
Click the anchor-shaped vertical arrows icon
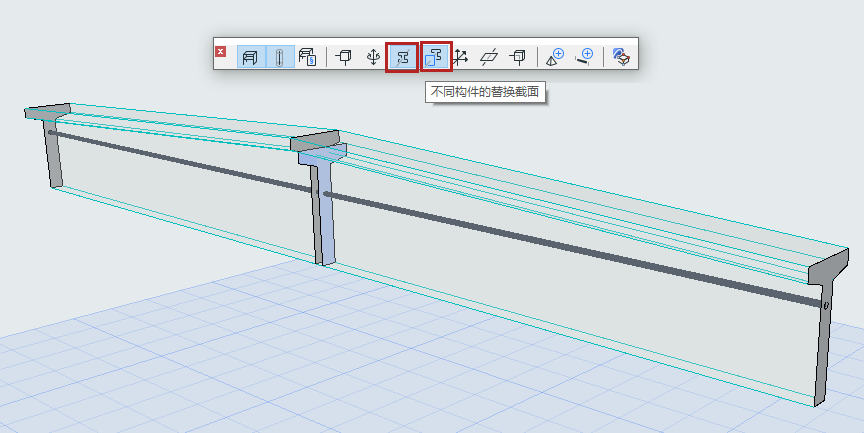(373, 57)
